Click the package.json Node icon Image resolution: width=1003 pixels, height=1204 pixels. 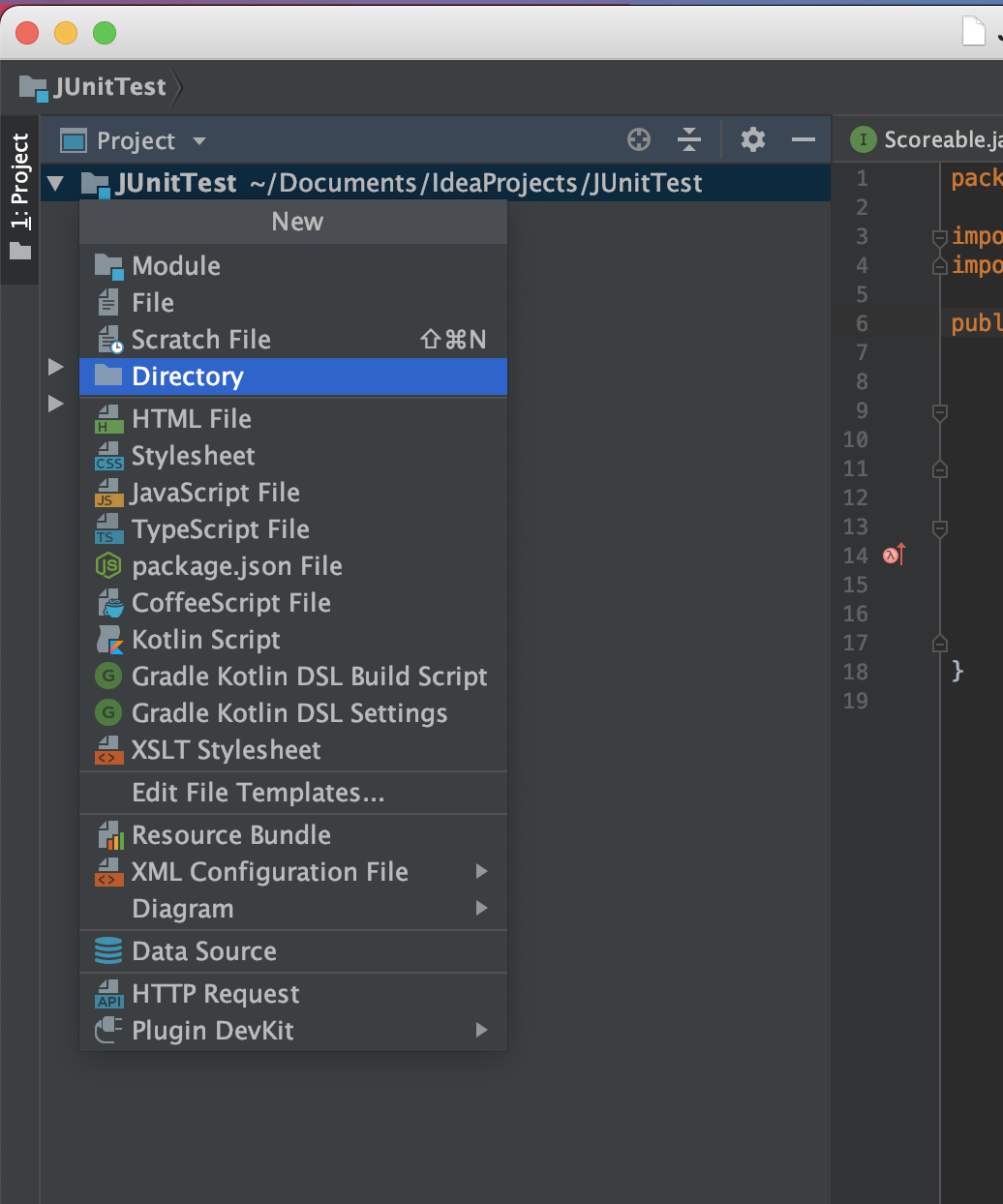(x=108, y=566)
